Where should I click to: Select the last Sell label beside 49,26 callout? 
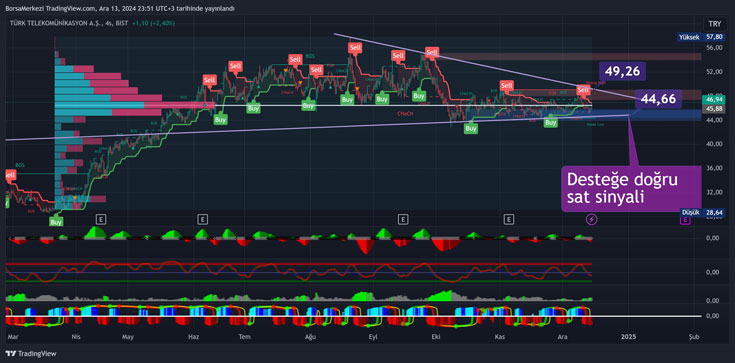pyautogui.click(x=584, y=90)
